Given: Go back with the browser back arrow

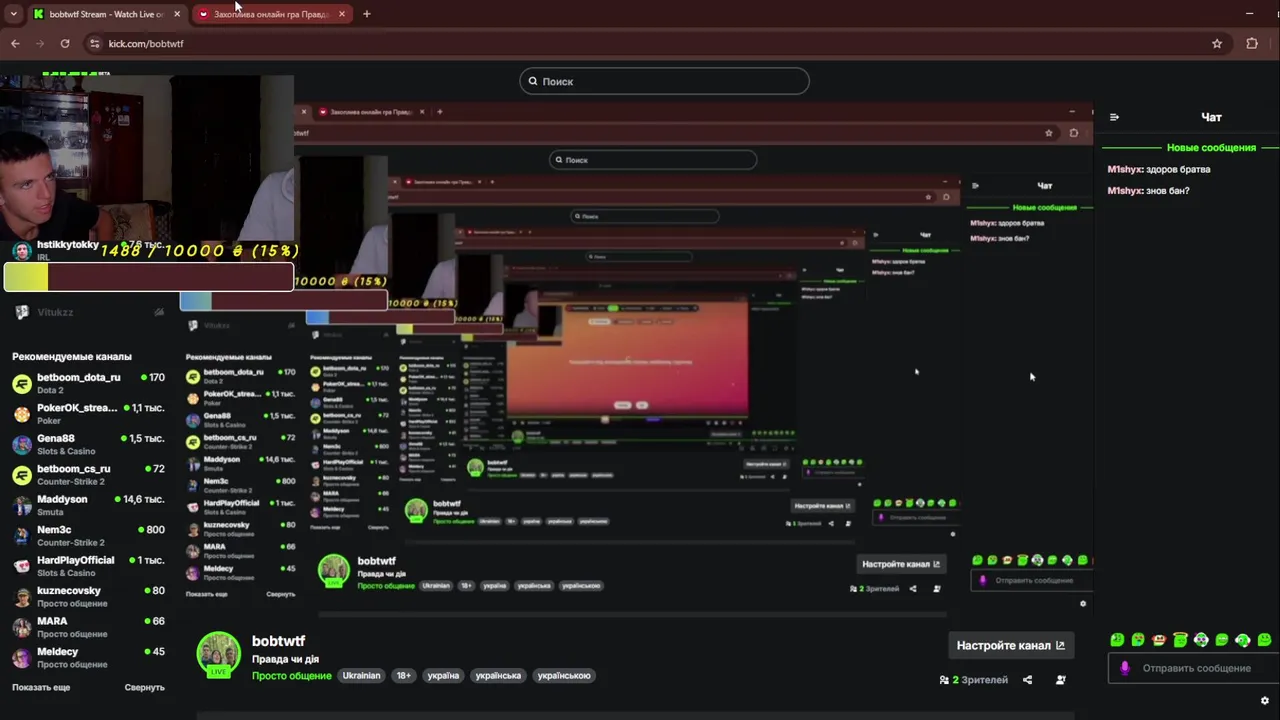Looking at the screenshot, I should [x=15, y=44].
